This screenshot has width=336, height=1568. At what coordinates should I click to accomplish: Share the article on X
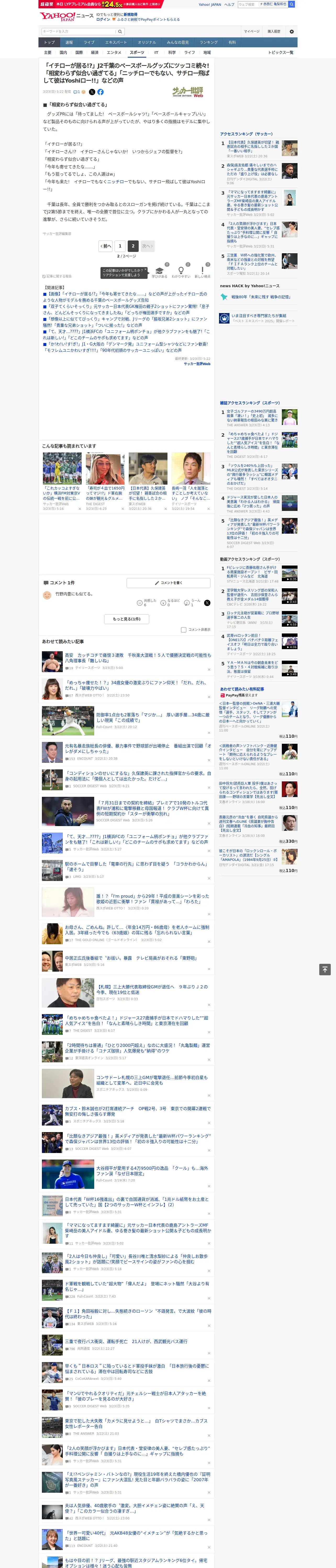click(92, 92)
